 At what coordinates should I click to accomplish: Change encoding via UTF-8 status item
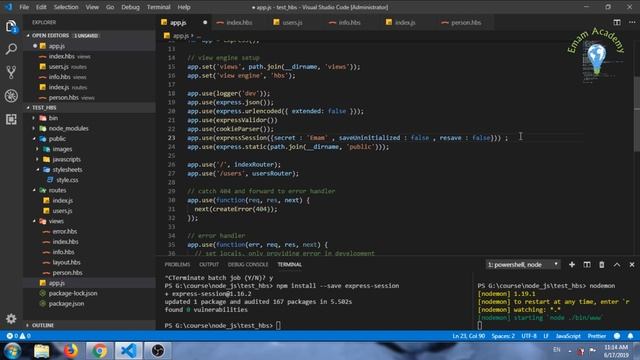[529, 336]
